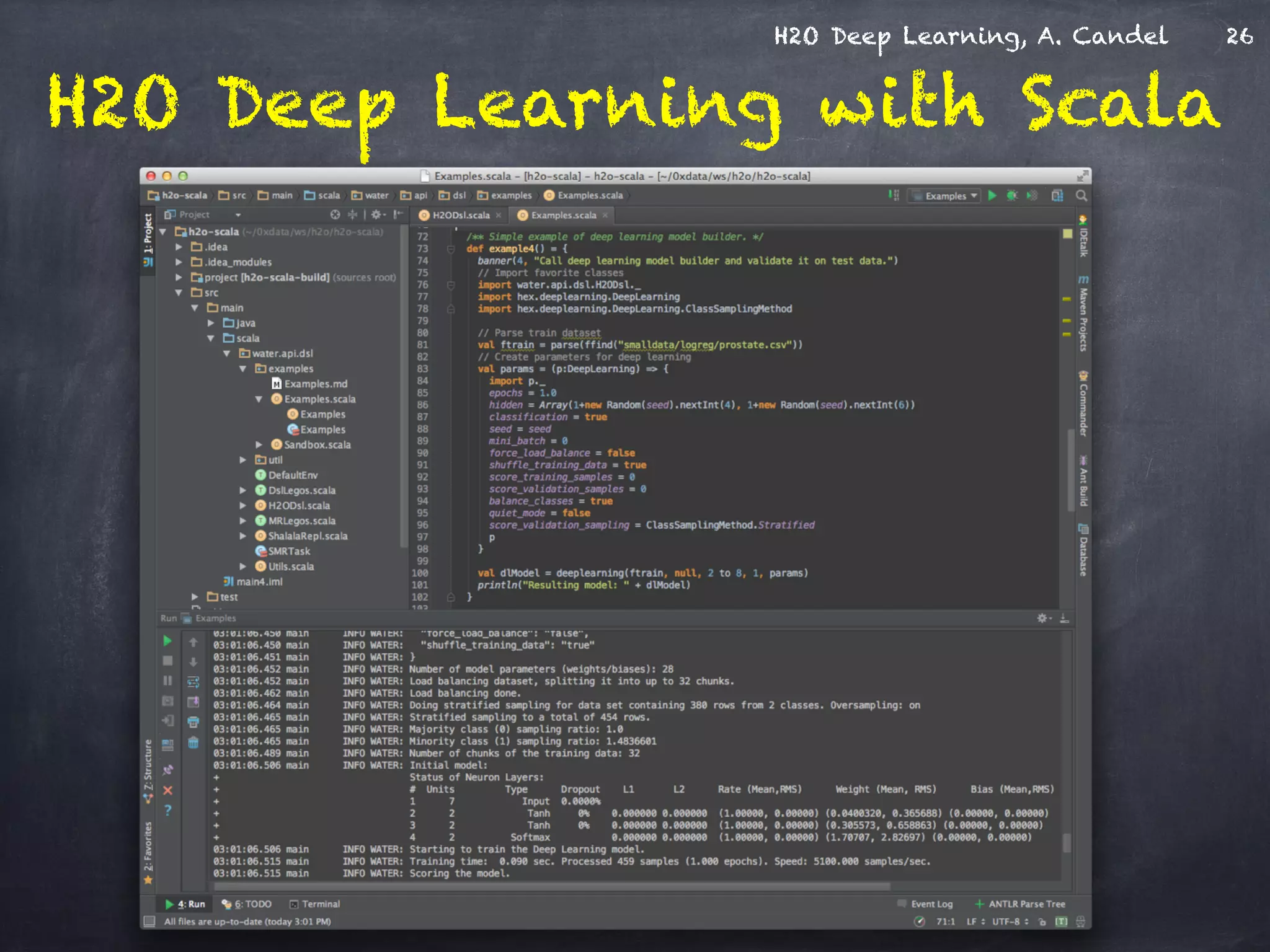Move down the stack trace arrow

(193, 662)
